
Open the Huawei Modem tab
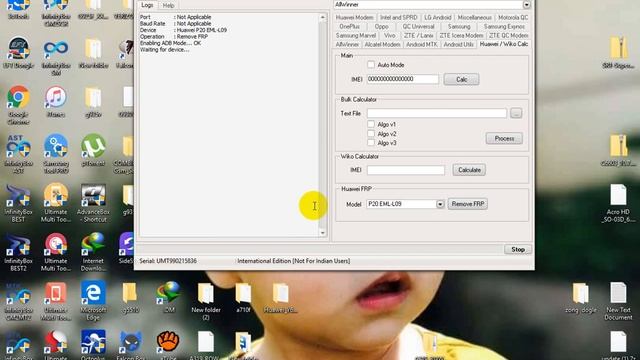coord(354,18)
